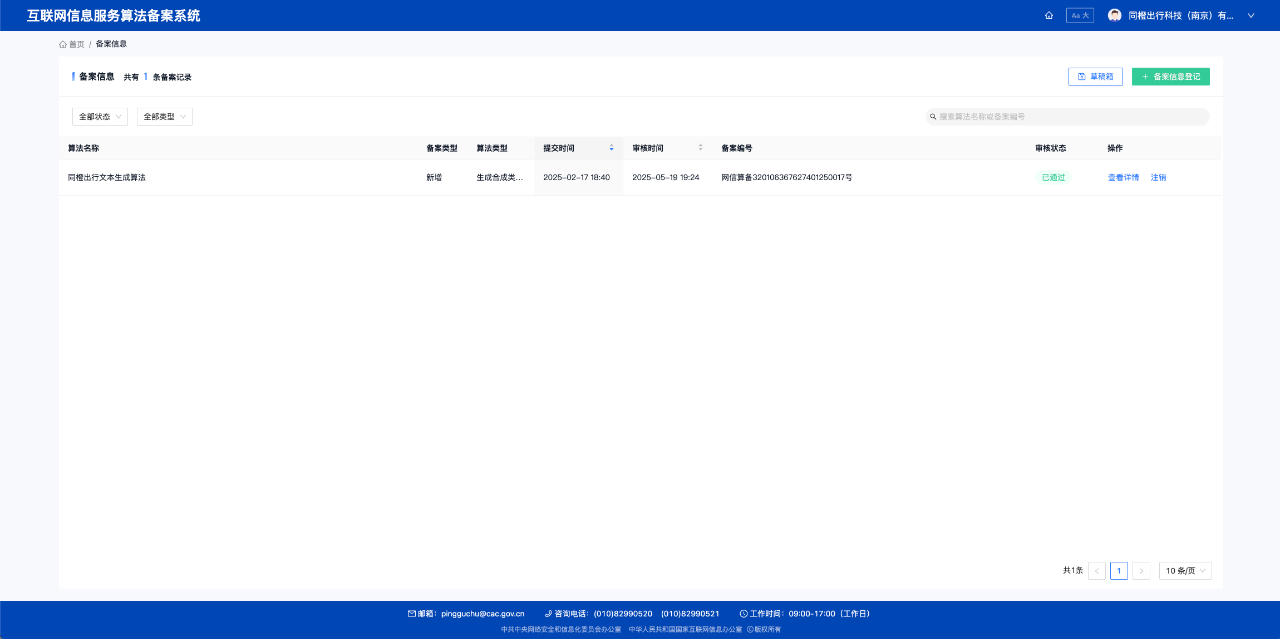
Task: Toggle the Aa font size switcher
Action: 1079,16
